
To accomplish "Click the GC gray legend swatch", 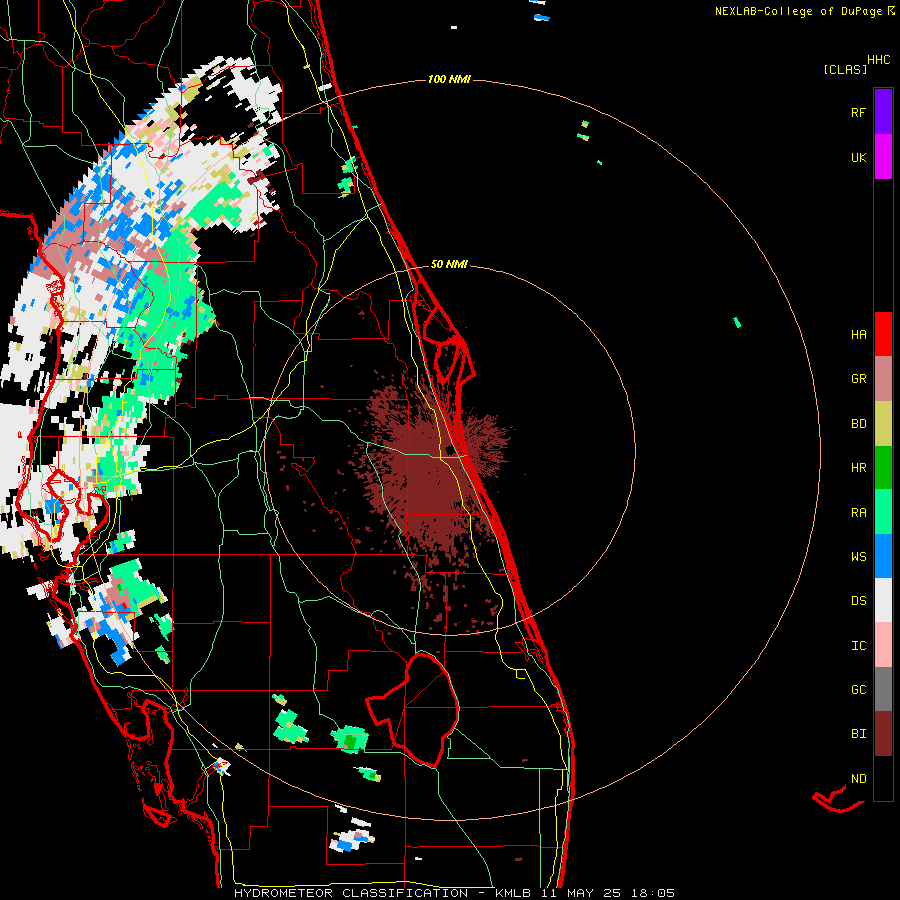I will 883,689.
